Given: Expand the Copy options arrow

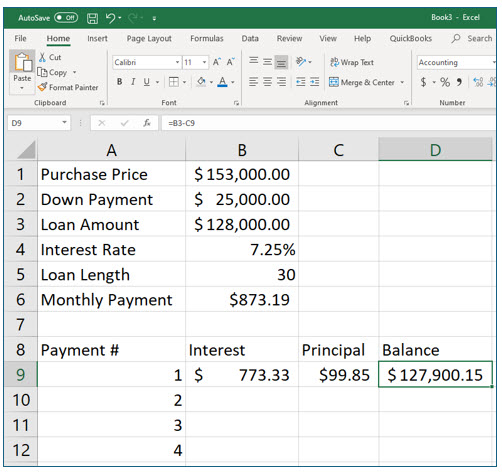Looking at the screenshot, I should tap(74, 72).
